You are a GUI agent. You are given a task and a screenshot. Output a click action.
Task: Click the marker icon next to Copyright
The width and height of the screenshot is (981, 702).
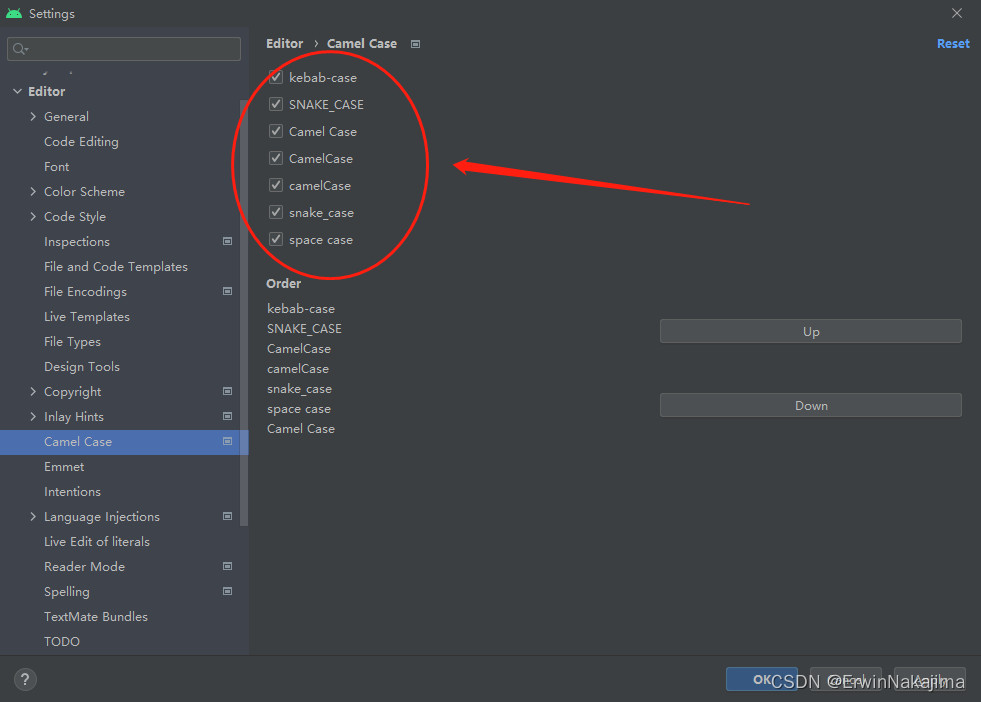pyautogui.click(x=227, y=391)
